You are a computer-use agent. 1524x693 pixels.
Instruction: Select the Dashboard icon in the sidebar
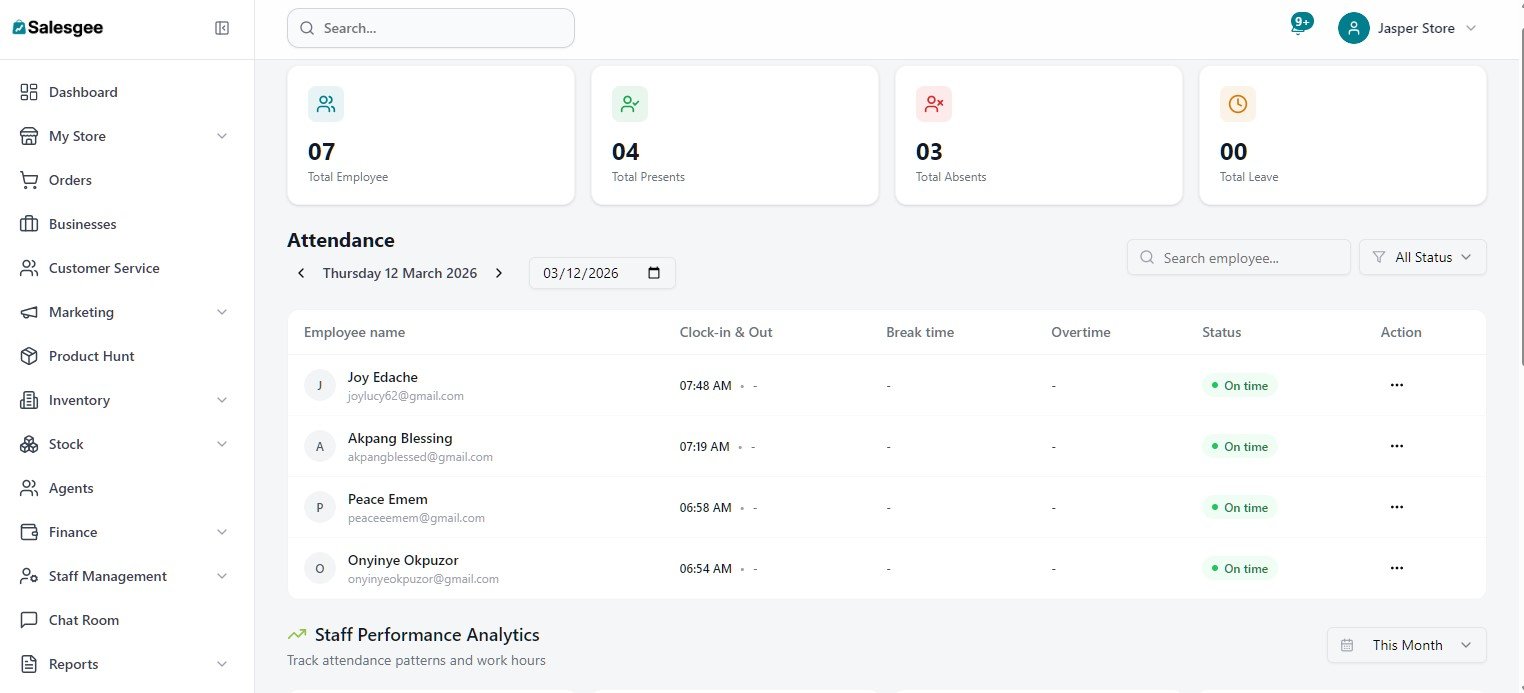(30, 91)
